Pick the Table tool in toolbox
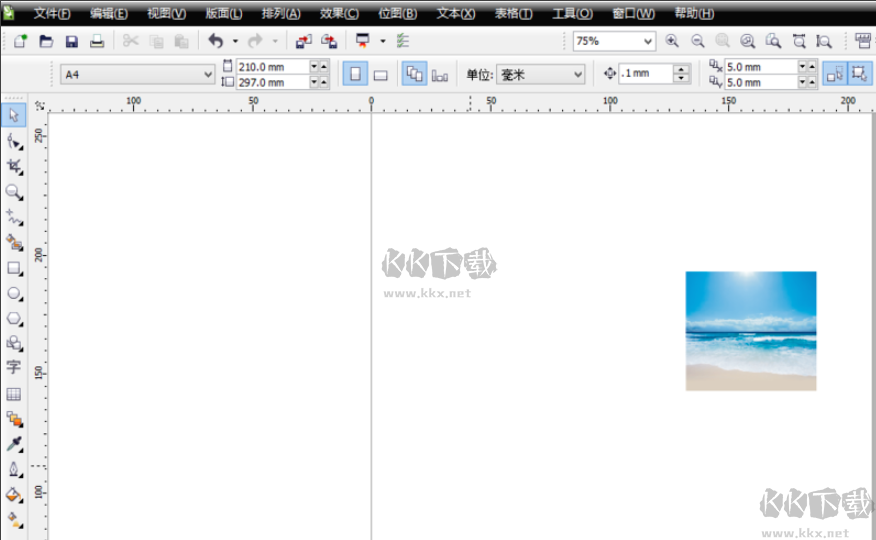Screen dimensions: 876x540 (14, 394)
